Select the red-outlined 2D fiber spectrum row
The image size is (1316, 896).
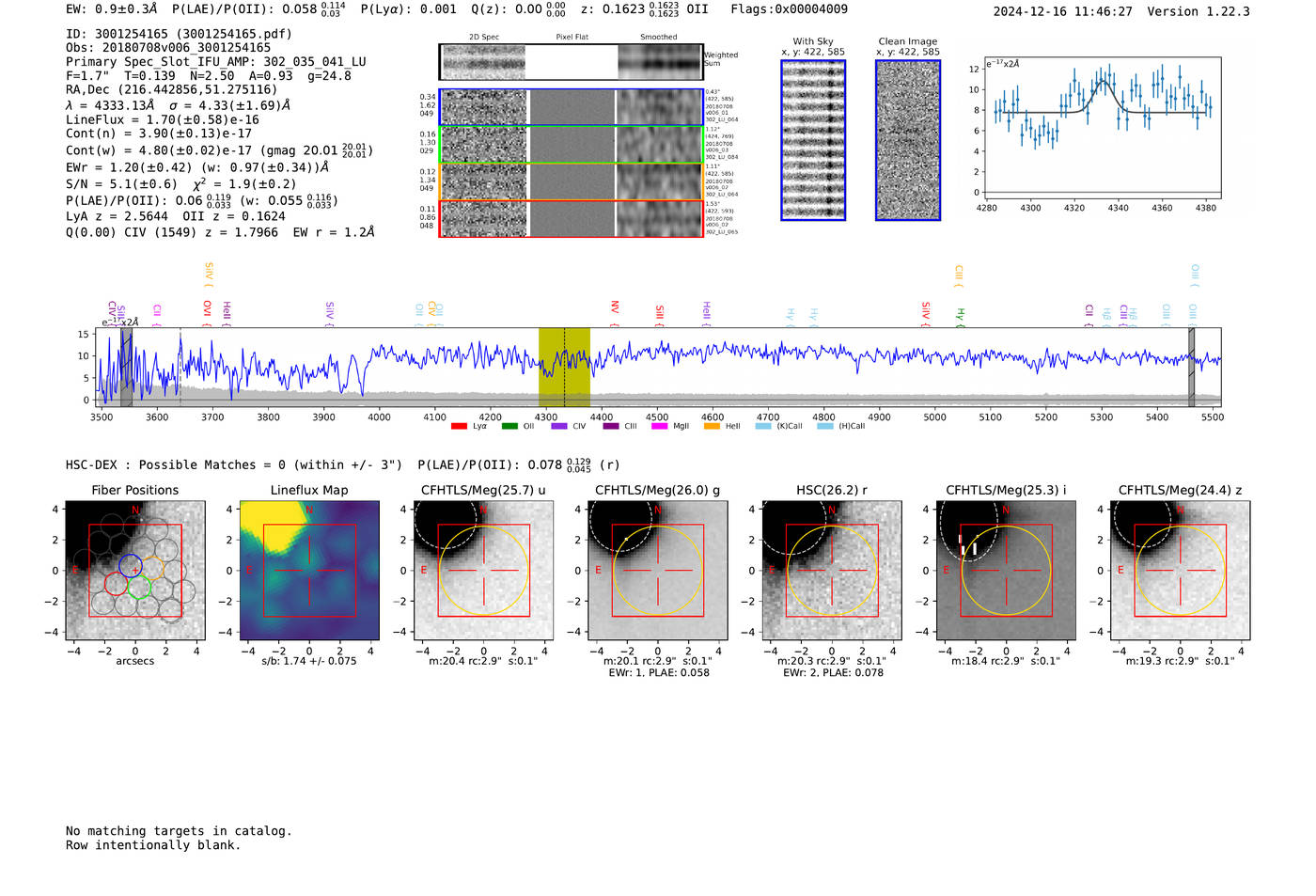572,218
